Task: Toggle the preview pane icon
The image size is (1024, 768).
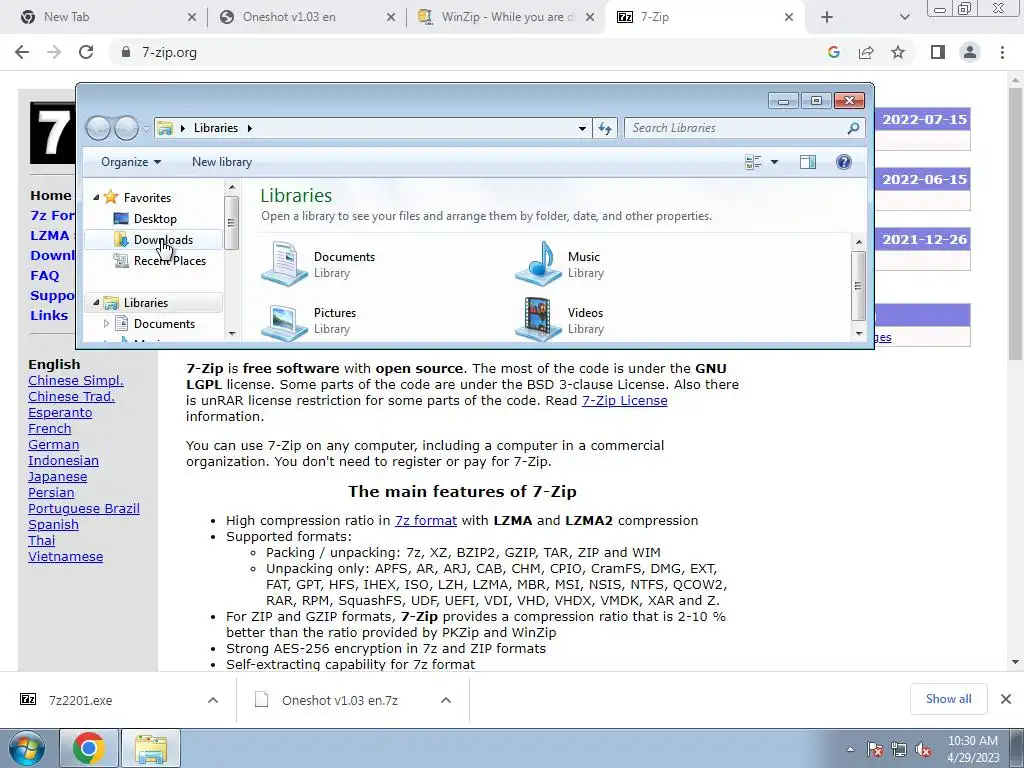Action: [x=808, y=162]
